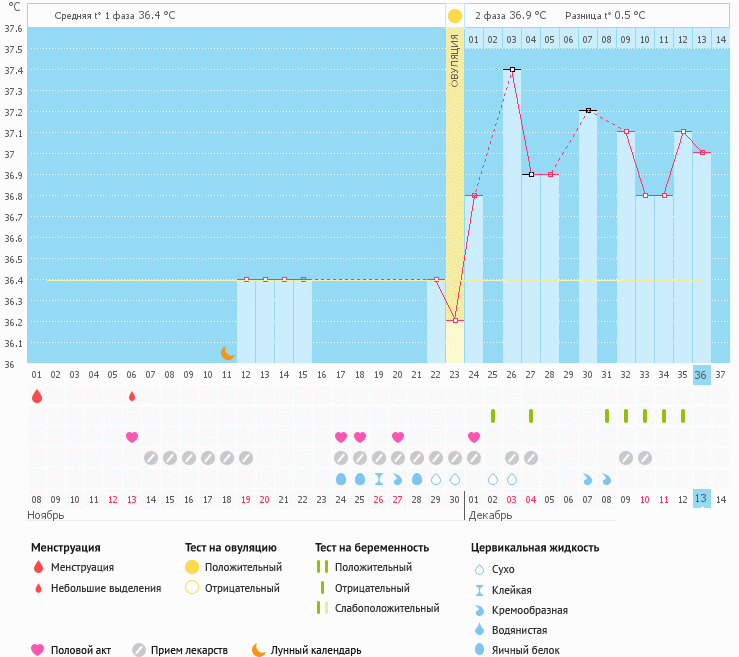The width and height of the screenshot is (739, 657).
Task: Click the 'Кремообразная' legend entry
Action: pos(530,610)
